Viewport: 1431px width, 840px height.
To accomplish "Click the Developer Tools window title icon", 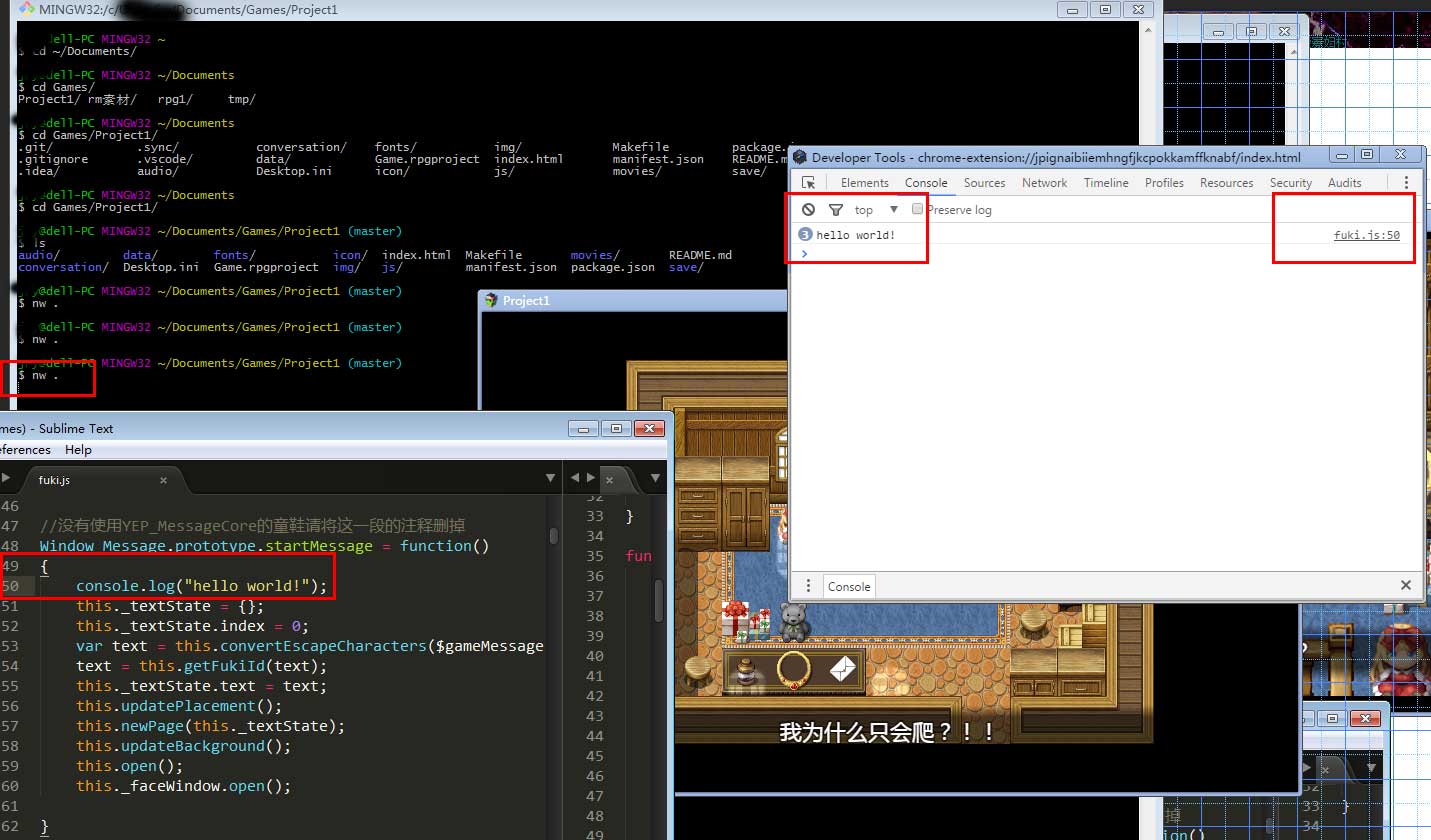I will tap(800, 157).
